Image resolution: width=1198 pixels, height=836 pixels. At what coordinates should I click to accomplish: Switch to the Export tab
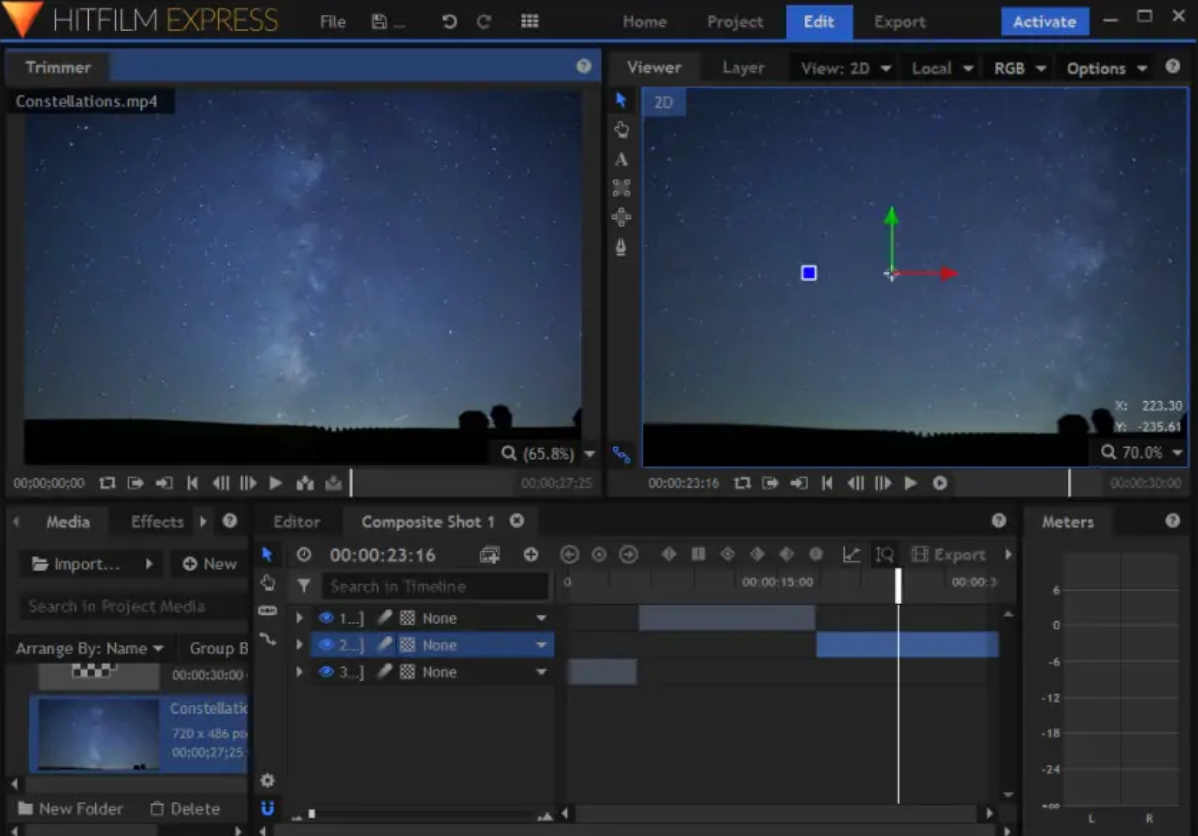click(899, 21)
